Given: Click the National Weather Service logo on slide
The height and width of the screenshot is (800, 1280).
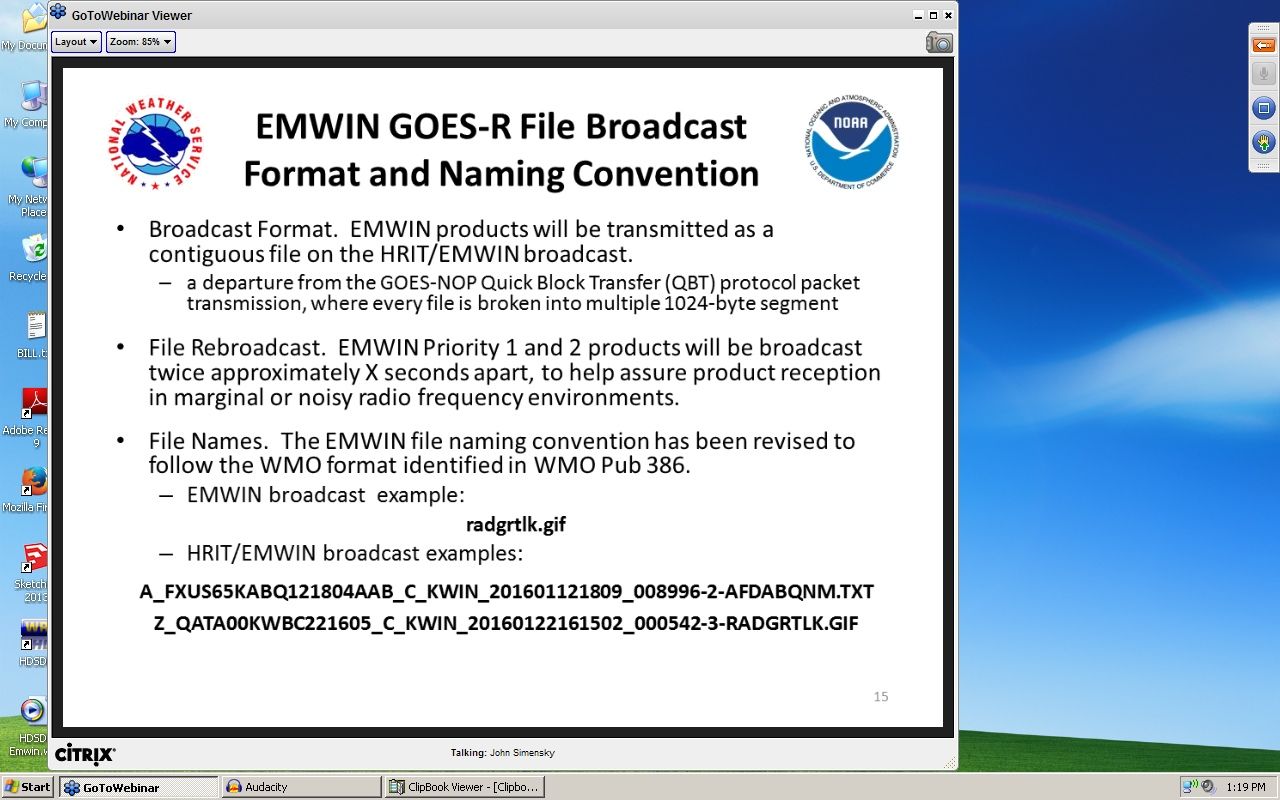Looking at the screenshot, I should tap(156, 144).
